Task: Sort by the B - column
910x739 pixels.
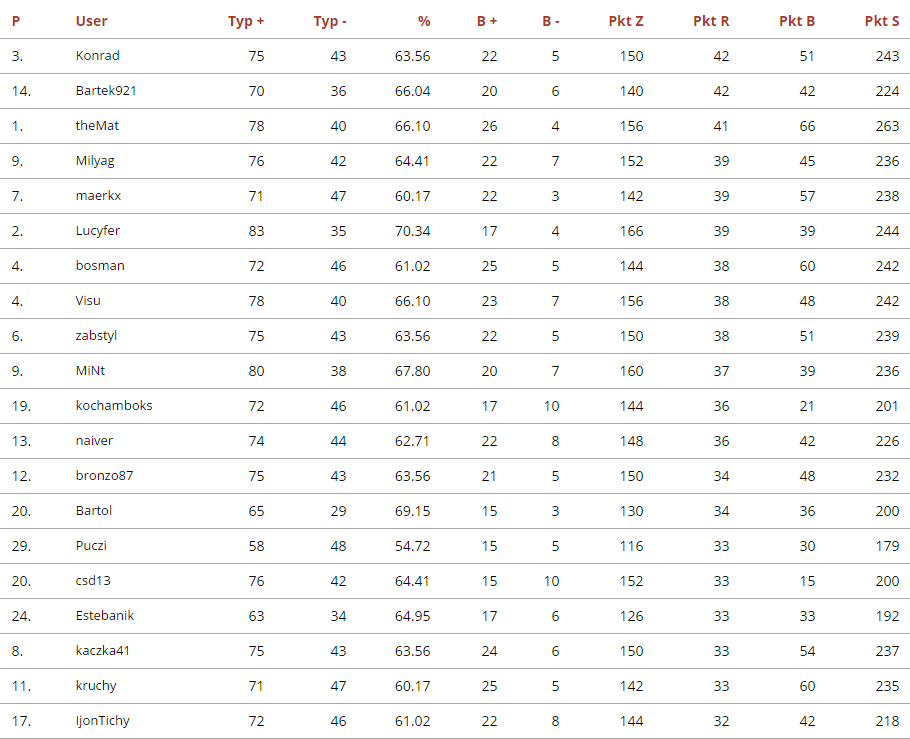Action: click(550, 21)
